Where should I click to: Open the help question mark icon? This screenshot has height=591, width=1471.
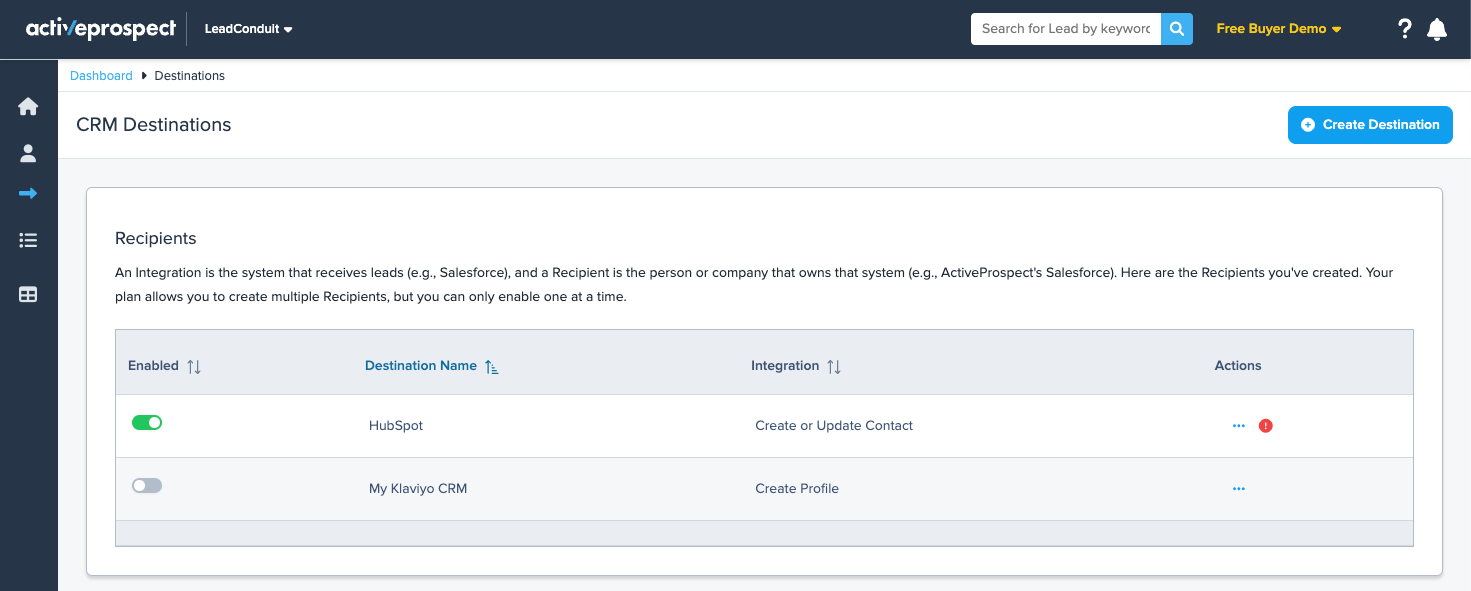tap(1404, 29)
